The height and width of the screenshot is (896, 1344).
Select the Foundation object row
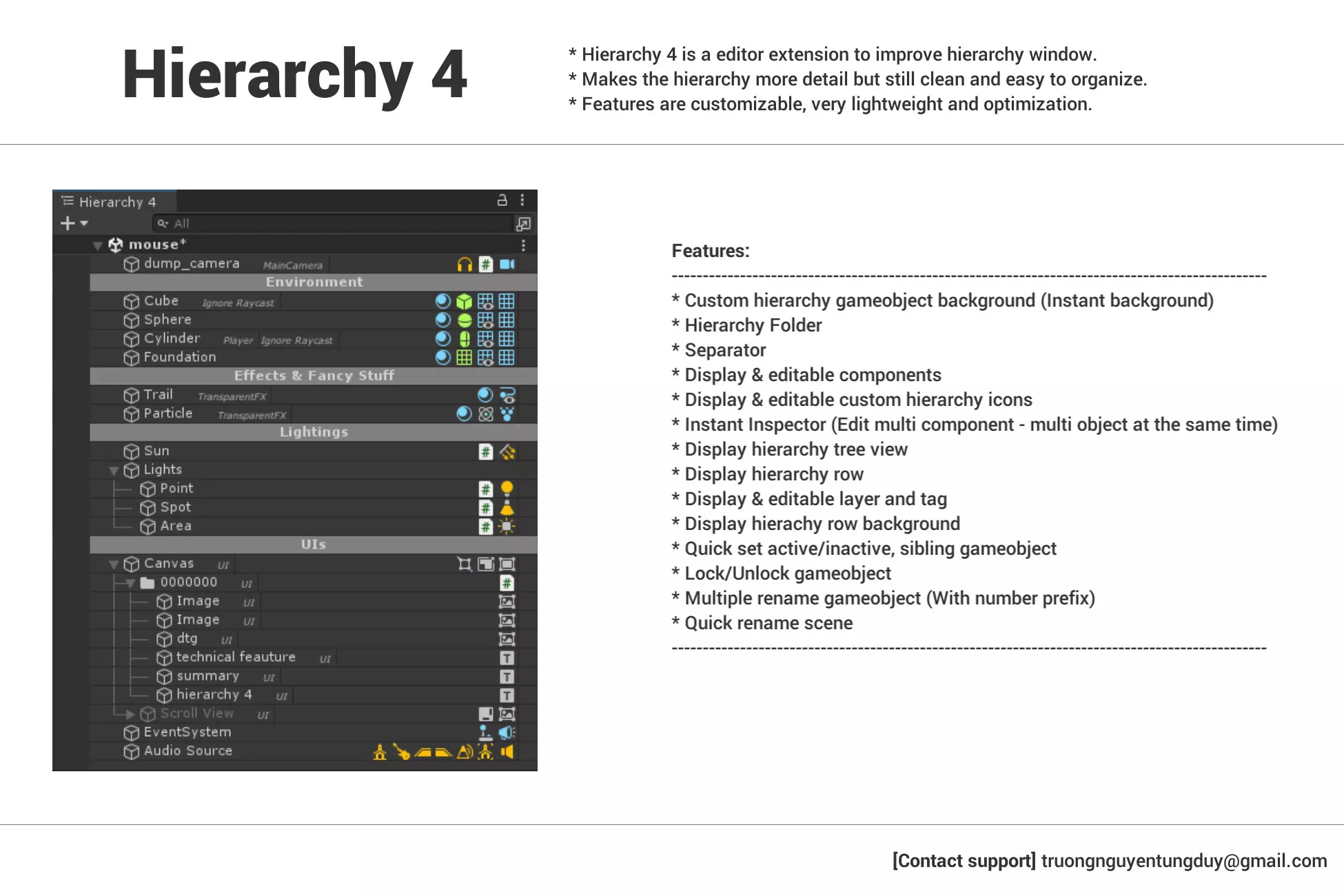click(x=314, y=358)
